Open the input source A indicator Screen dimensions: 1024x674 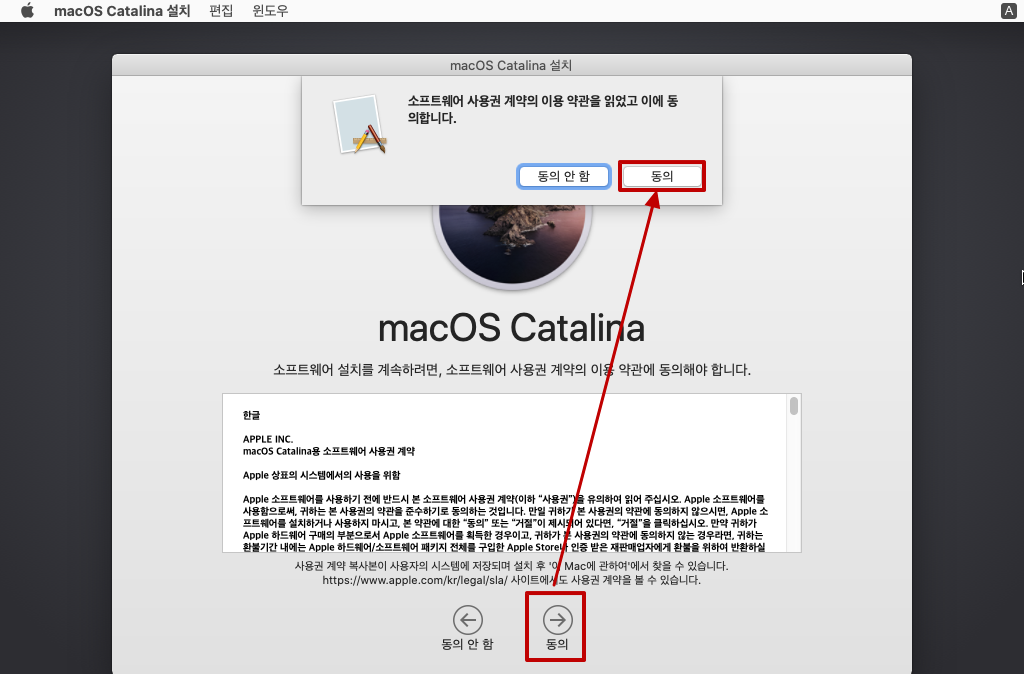tap(1008, 10)
